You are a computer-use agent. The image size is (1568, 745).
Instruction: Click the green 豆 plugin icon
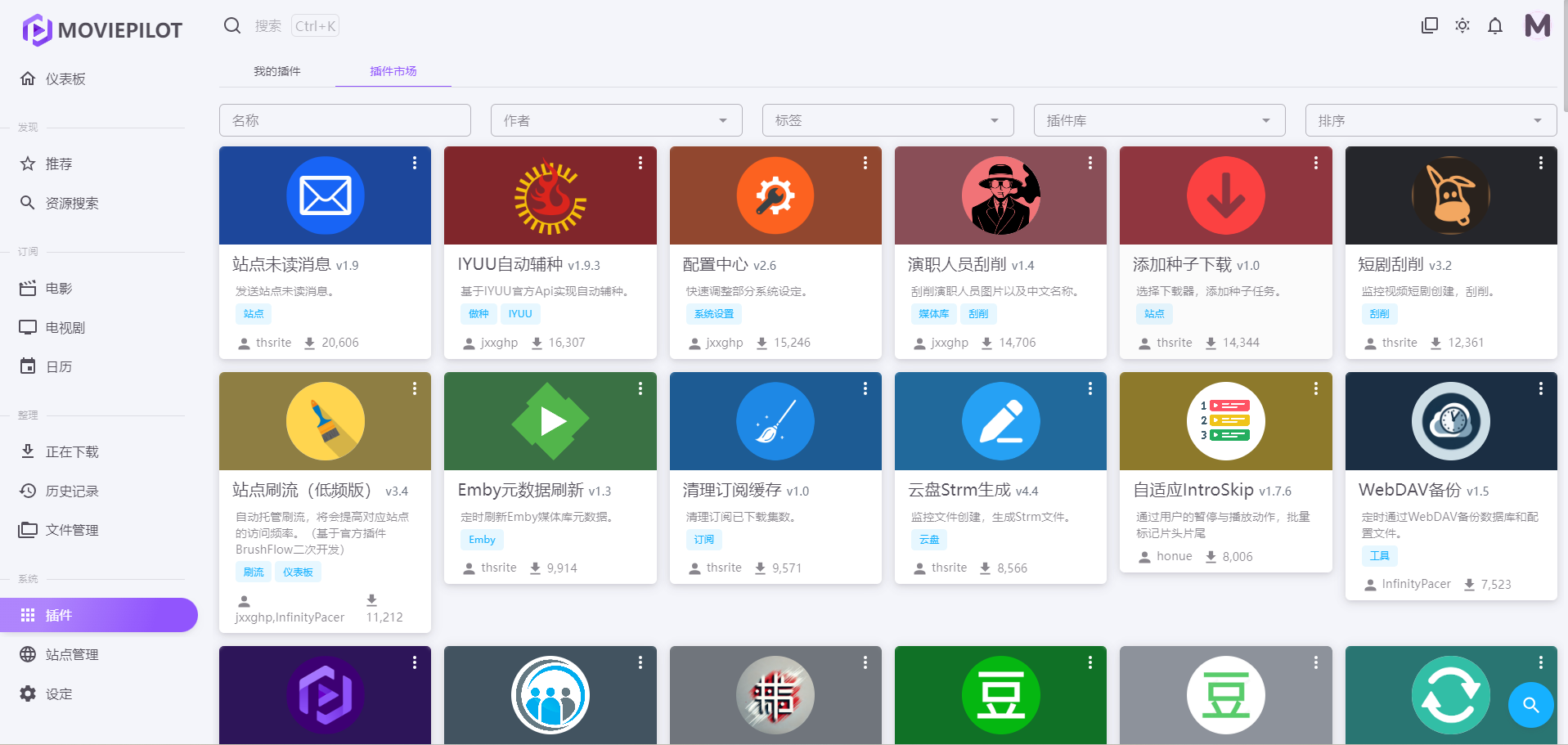pyautogui.click(x=1000, y=695)
